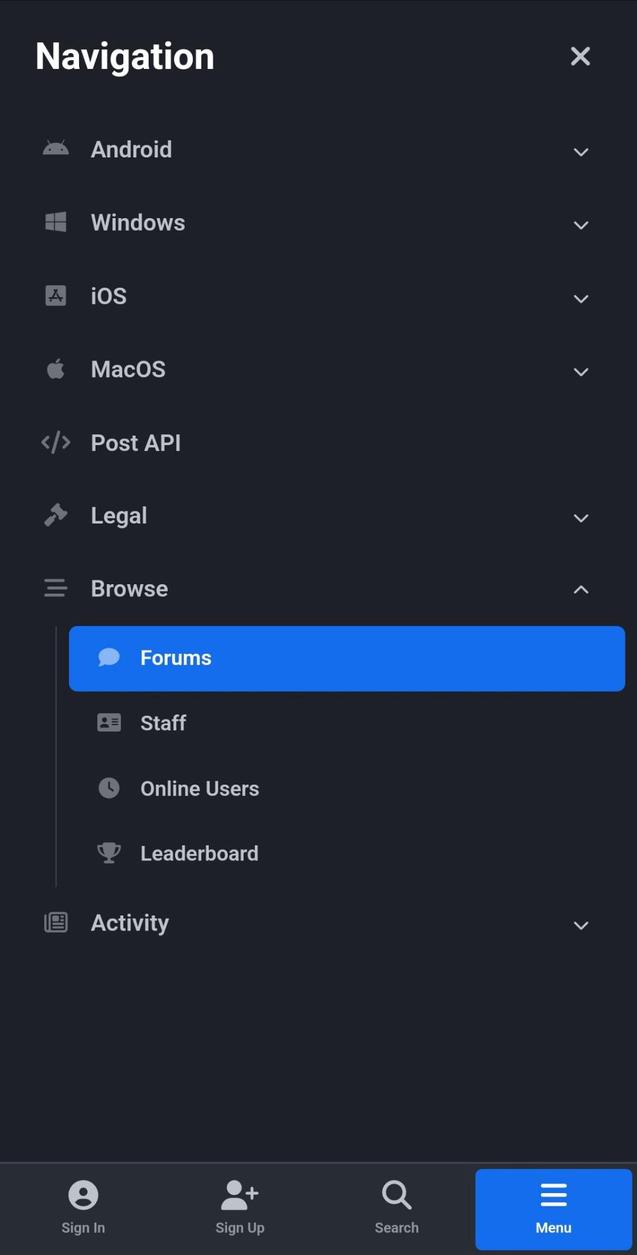Click the ID card icon next to Staff
The width and height of the screenshot is (637, 1255).
pos(109,722)
